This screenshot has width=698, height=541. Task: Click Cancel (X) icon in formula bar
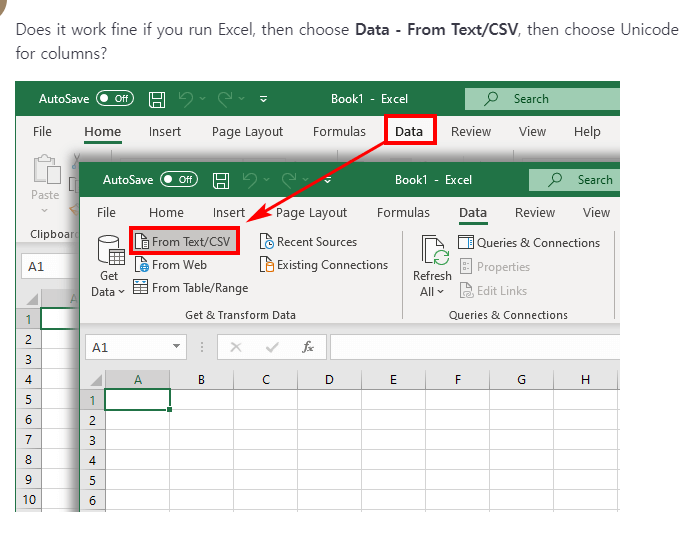236,347
